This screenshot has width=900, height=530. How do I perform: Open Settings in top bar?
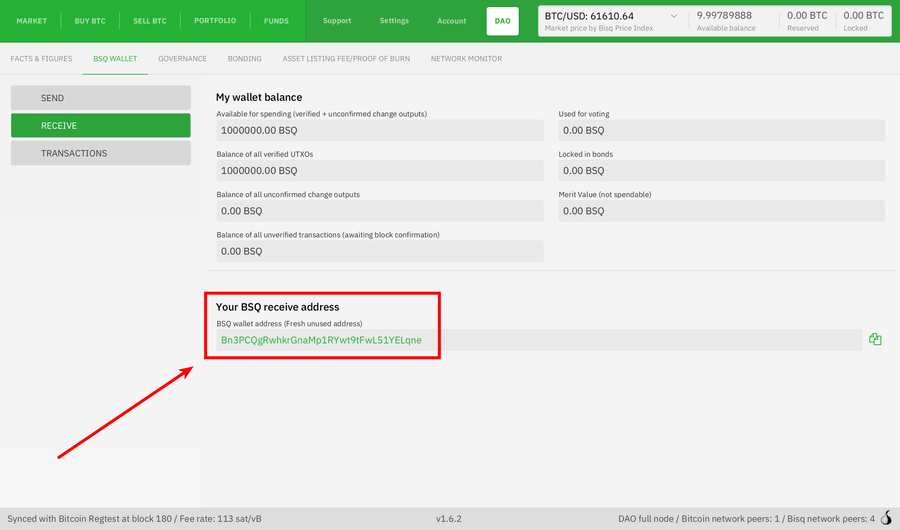[x=394, y=21]
